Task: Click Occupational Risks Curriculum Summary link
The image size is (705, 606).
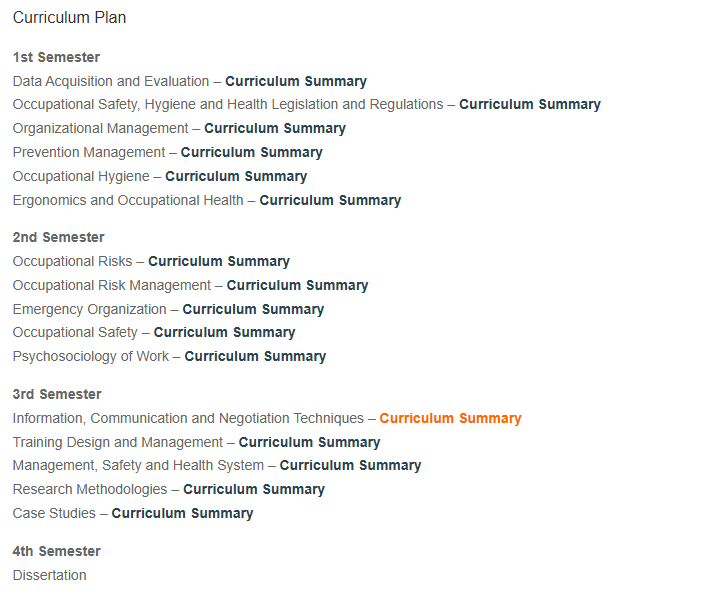Action: [219, 261]
